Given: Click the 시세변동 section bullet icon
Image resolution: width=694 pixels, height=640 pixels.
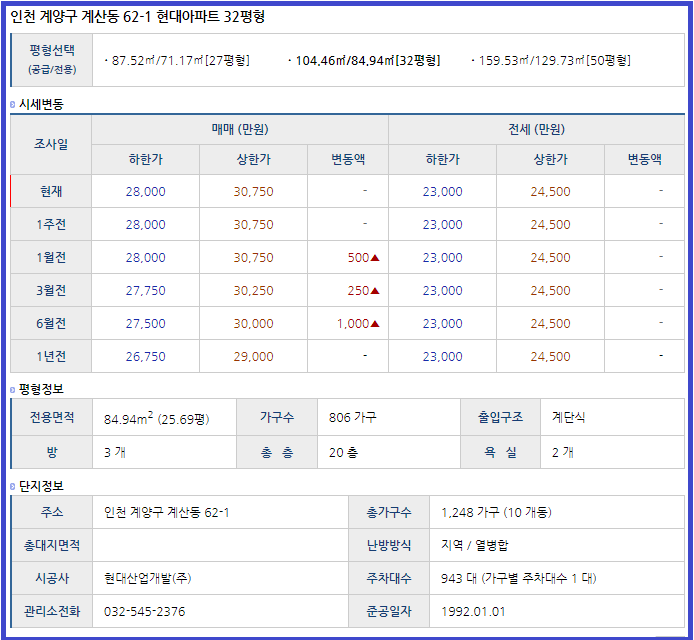Looking at the screenshot, I should click(12, 105).
